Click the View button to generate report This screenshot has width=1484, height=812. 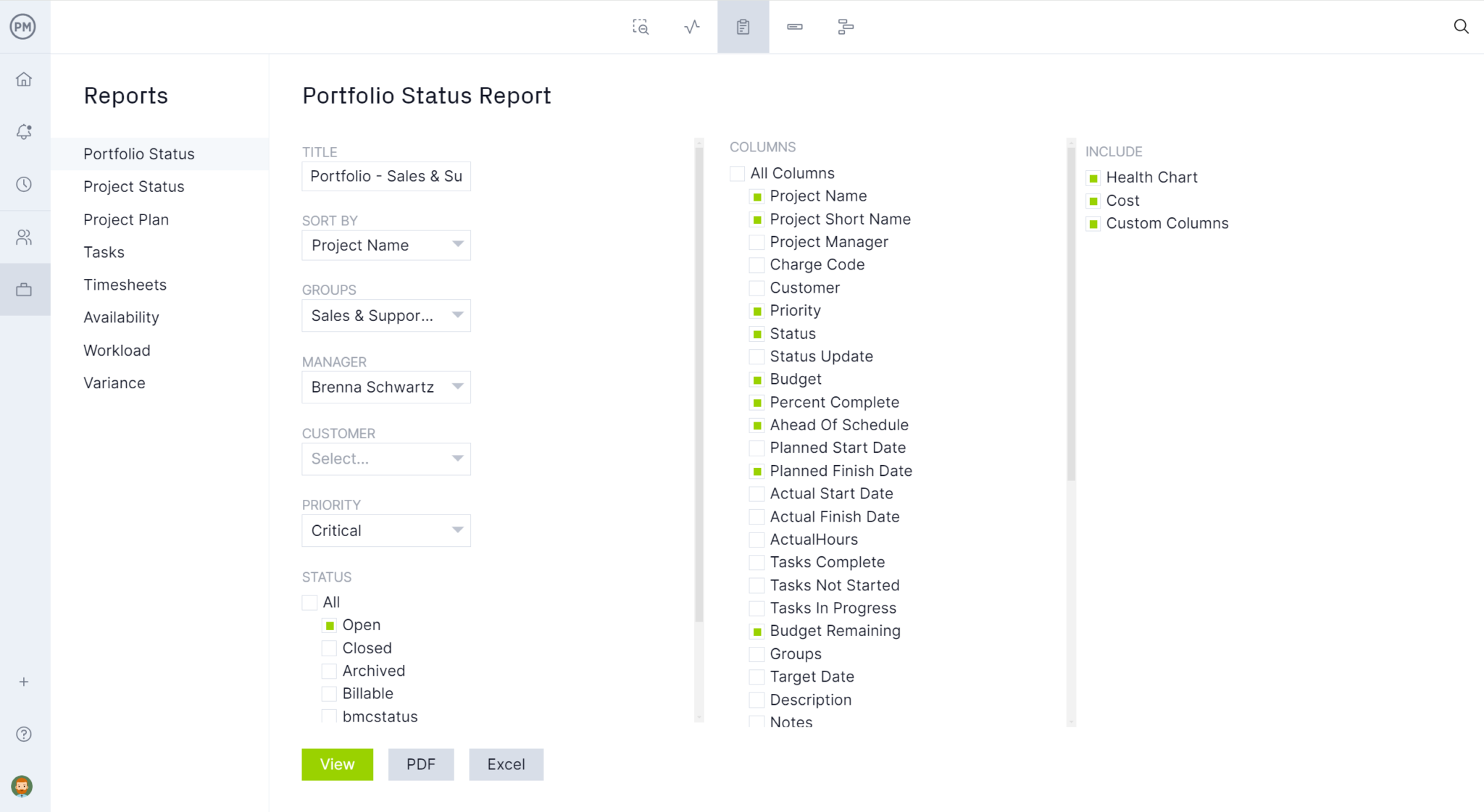(x=337, y=764)
